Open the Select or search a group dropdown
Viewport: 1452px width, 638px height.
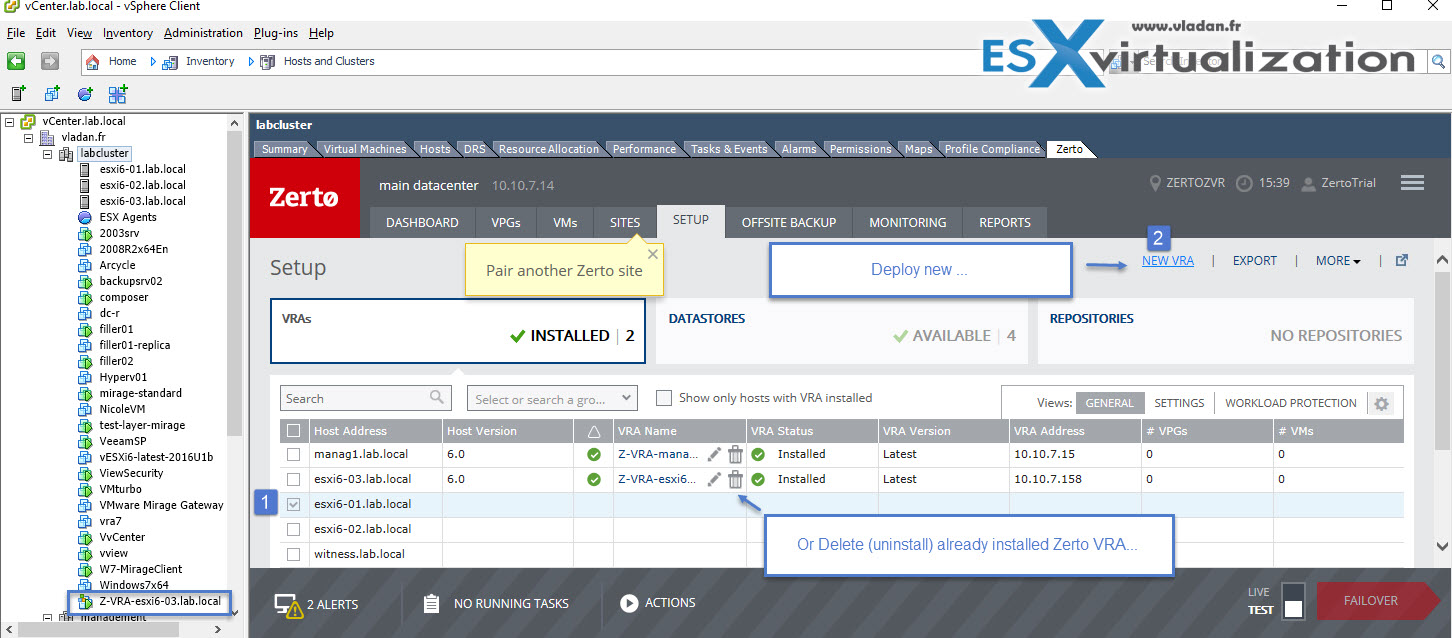(552, 398)
